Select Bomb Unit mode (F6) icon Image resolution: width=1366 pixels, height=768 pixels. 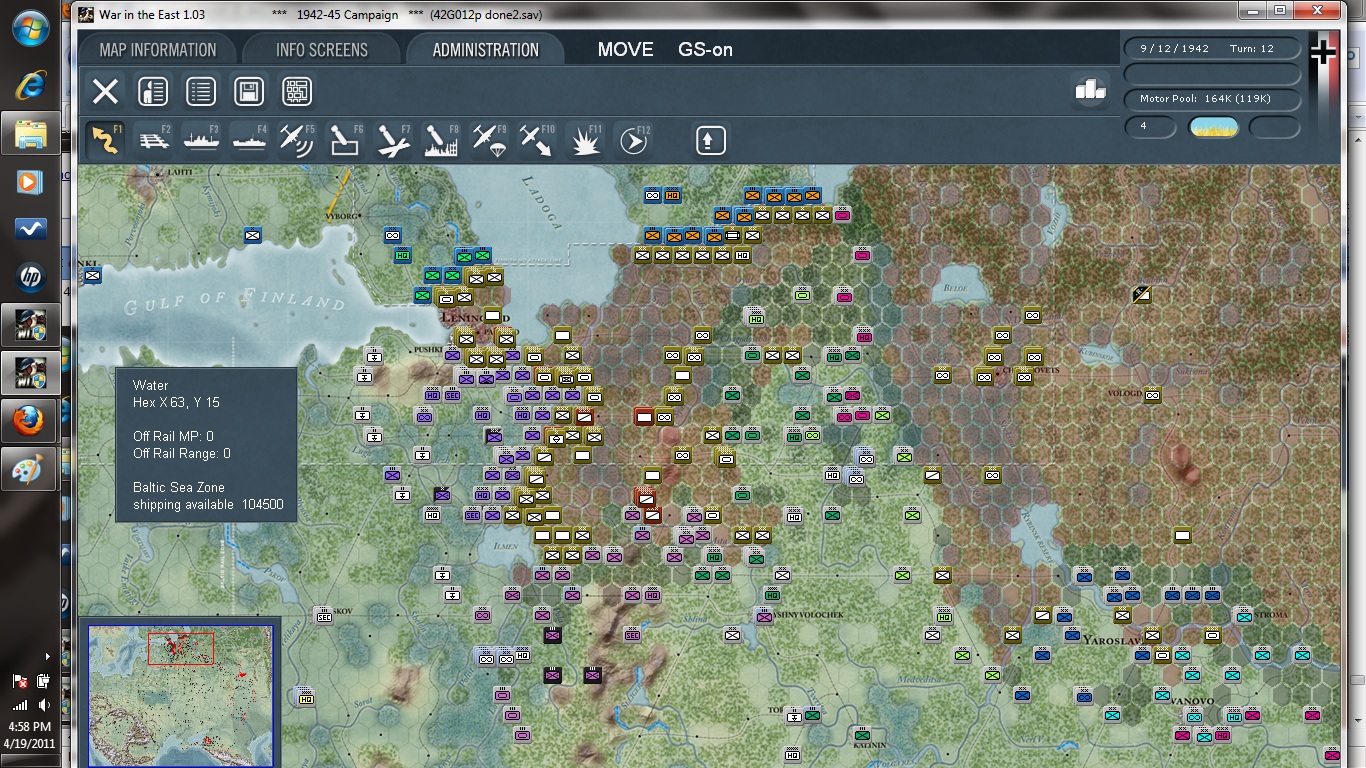[x=345, y=140]
